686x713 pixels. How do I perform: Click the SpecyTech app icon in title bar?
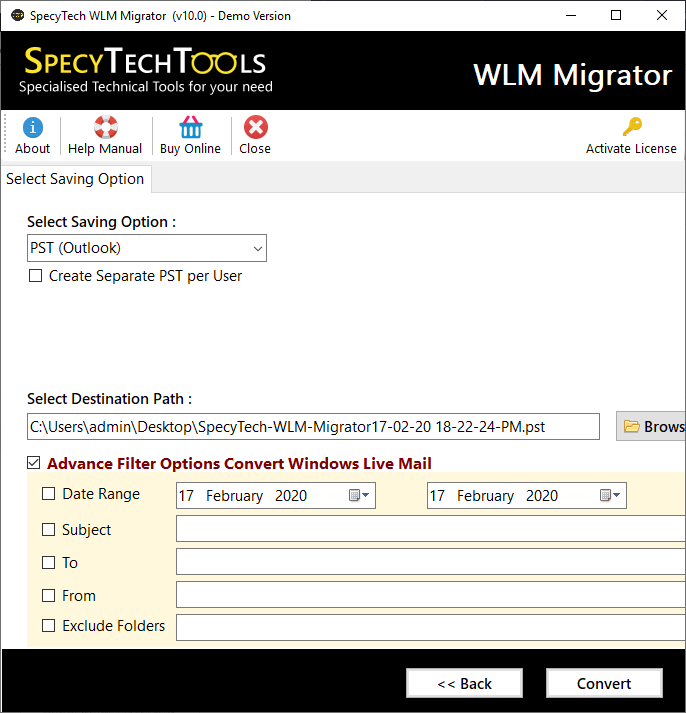pyautogui.click(x=17, y=15)
